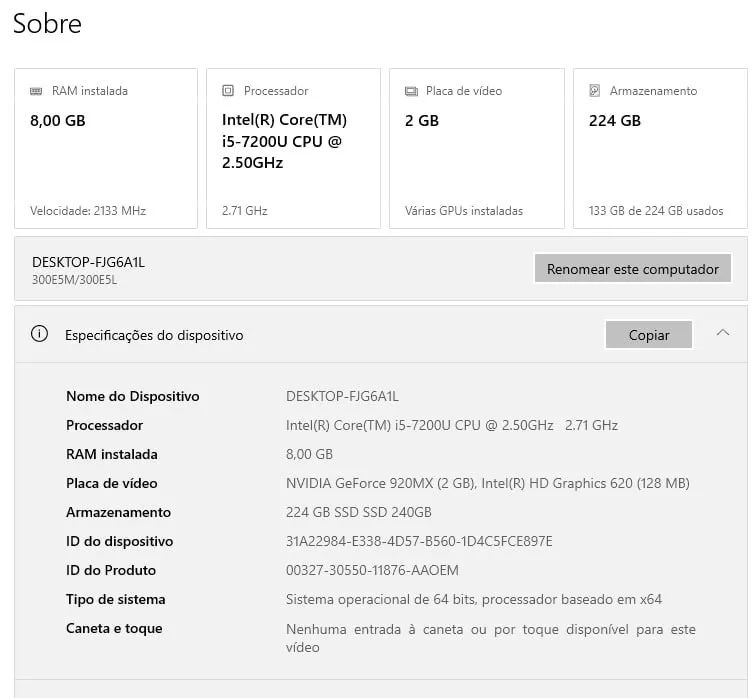
Task: Click Sistema operacional de 64 bits value
Action: [474, 599]
